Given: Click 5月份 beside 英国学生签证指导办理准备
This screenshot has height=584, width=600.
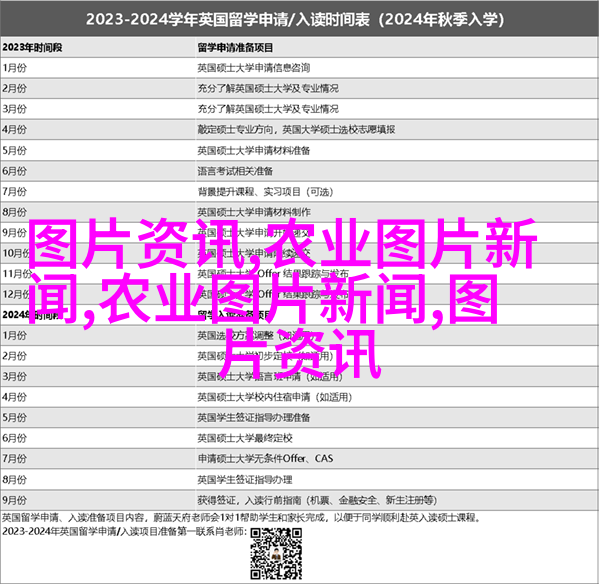Looking at the screenshot, I should coord(15,418).
